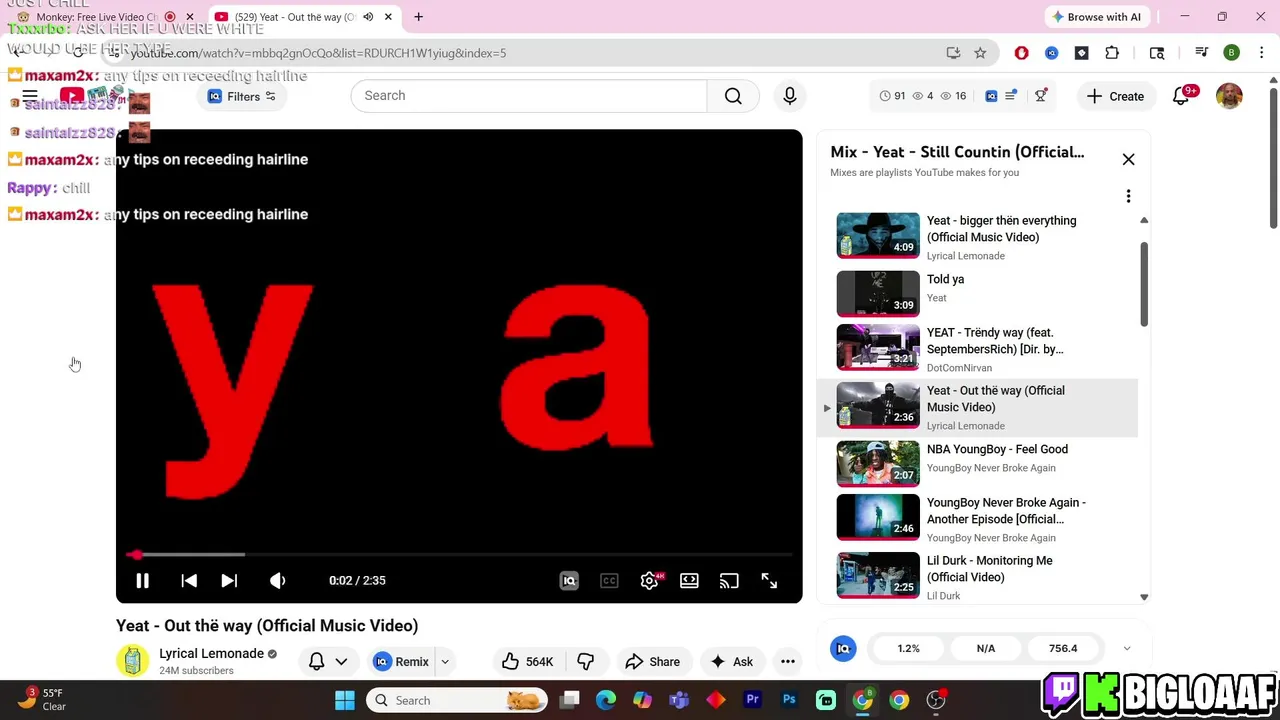The width and height of the screenshot is (1280, 720).
Task: Dislike the video
Action: (586, 662)
